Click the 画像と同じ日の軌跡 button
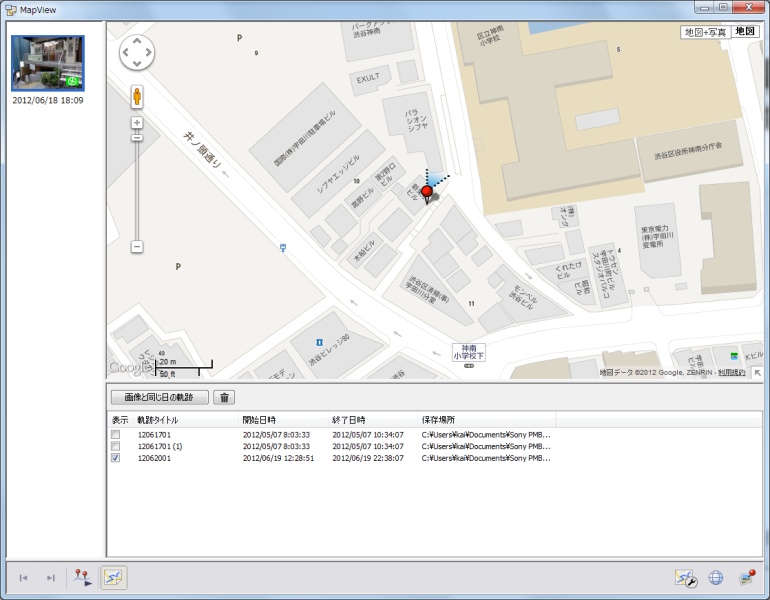The image size is (770, 600). [160, 397]
